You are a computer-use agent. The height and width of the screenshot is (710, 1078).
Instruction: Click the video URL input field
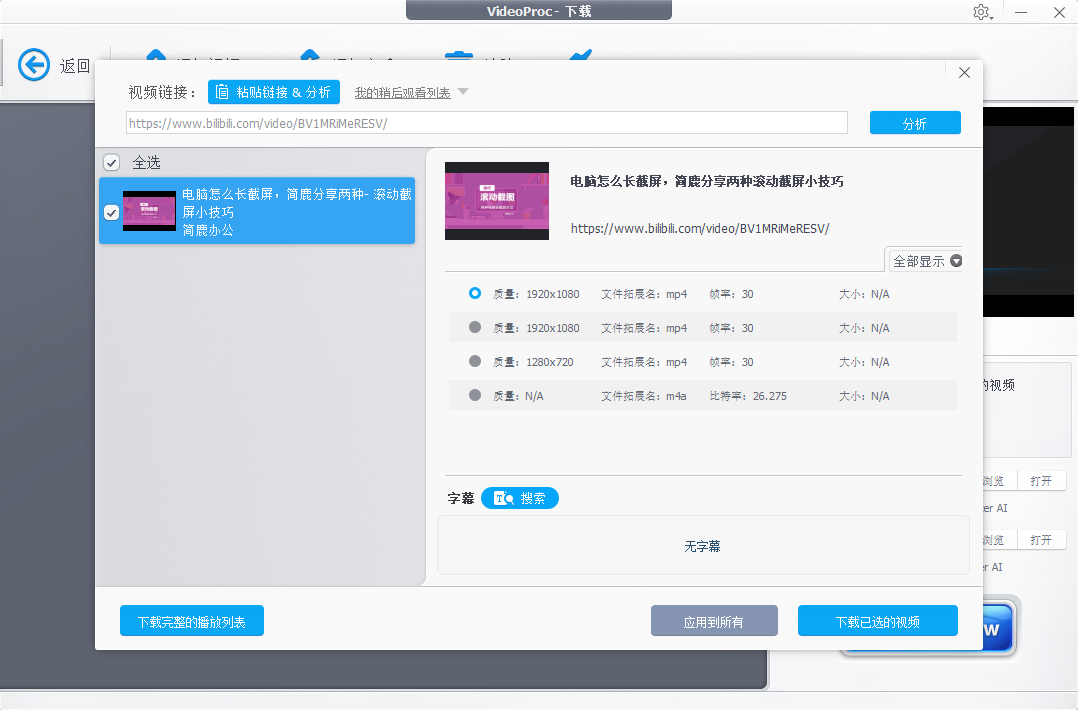pyautogui.click(x=486, y=122)
